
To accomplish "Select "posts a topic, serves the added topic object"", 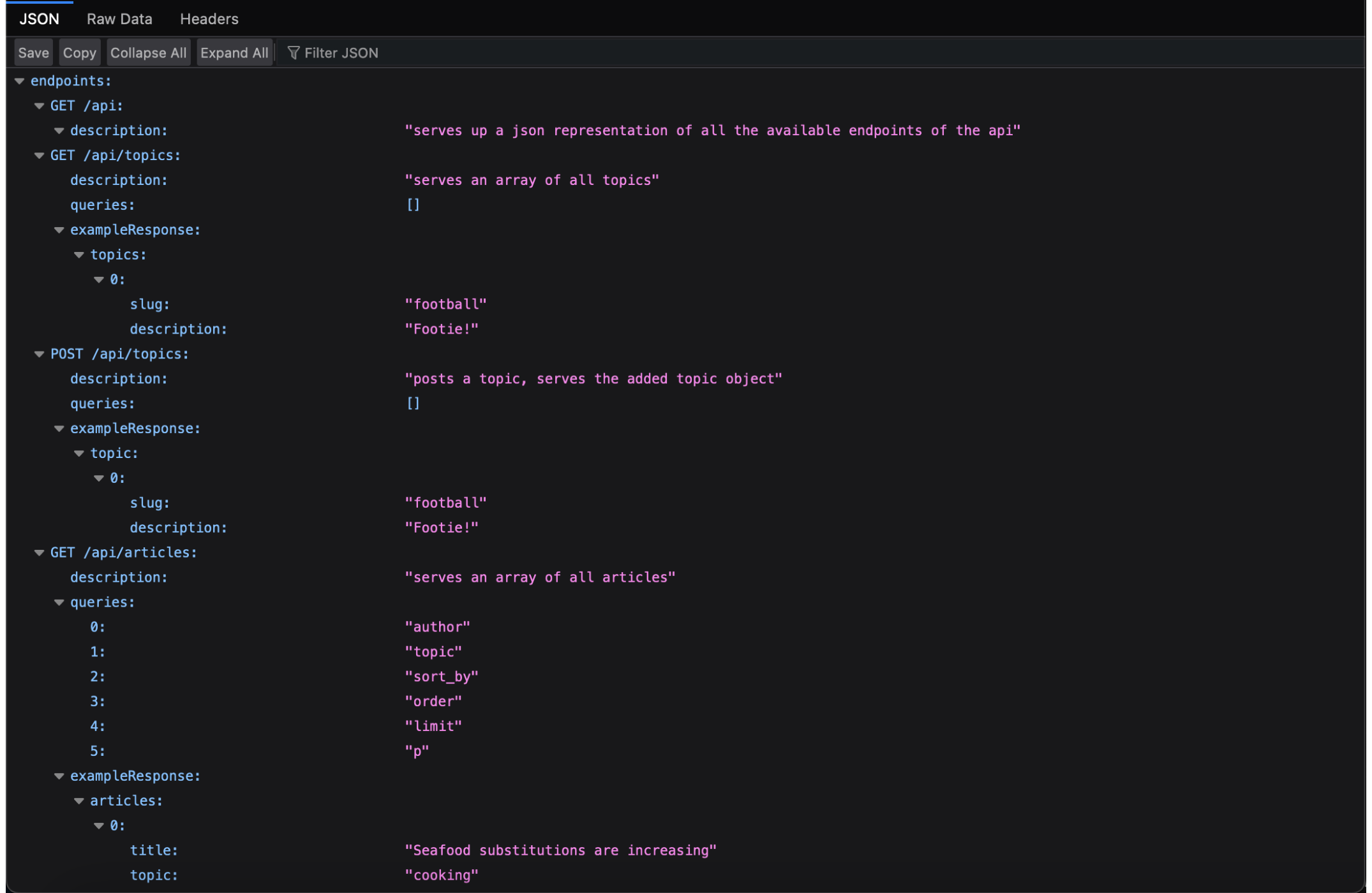I will (593, 379).
